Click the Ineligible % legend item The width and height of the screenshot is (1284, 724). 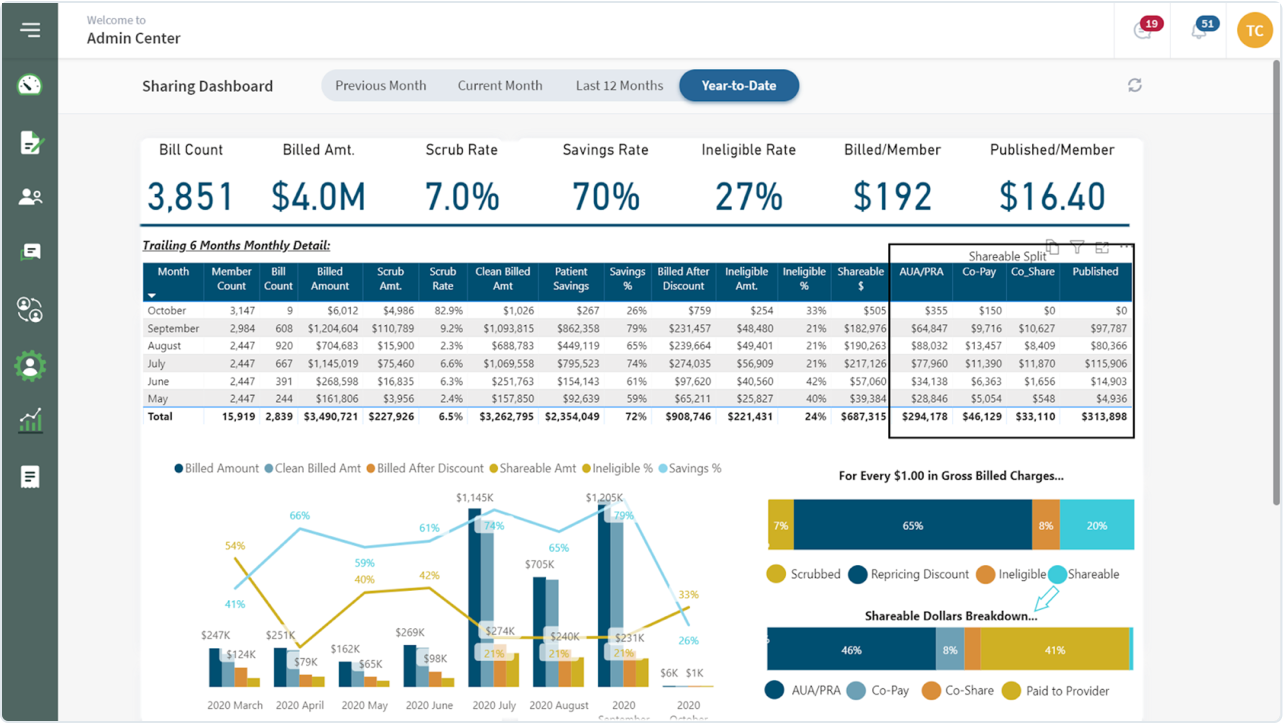coord(616,468)
